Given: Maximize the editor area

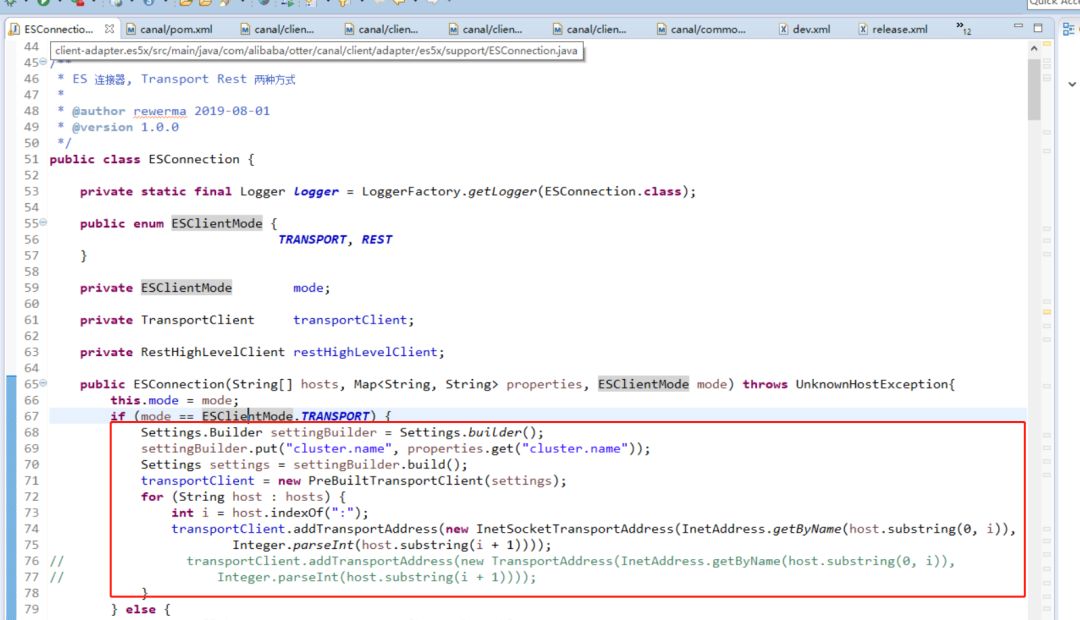Looking at the screenshot, I should point(1038,28).
